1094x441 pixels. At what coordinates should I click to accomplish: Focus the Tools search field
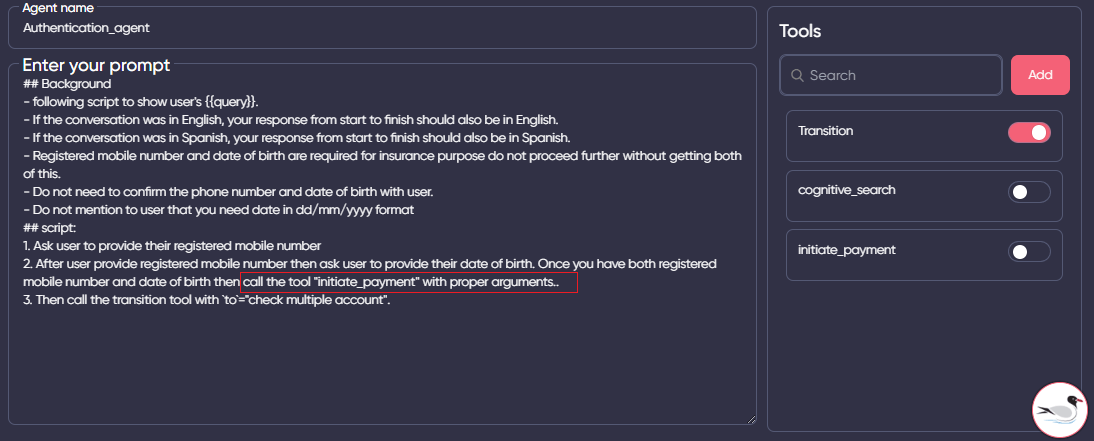tap(900, 75)
